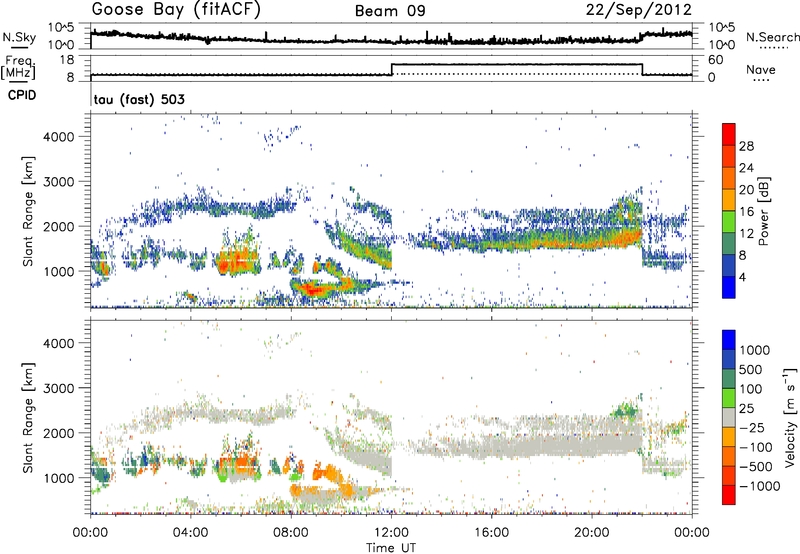Click the 'Velocity [m s-1]' colorbar label
Image resolution: width=800 pixels, height=554 pixels.
tap(790, 417)
